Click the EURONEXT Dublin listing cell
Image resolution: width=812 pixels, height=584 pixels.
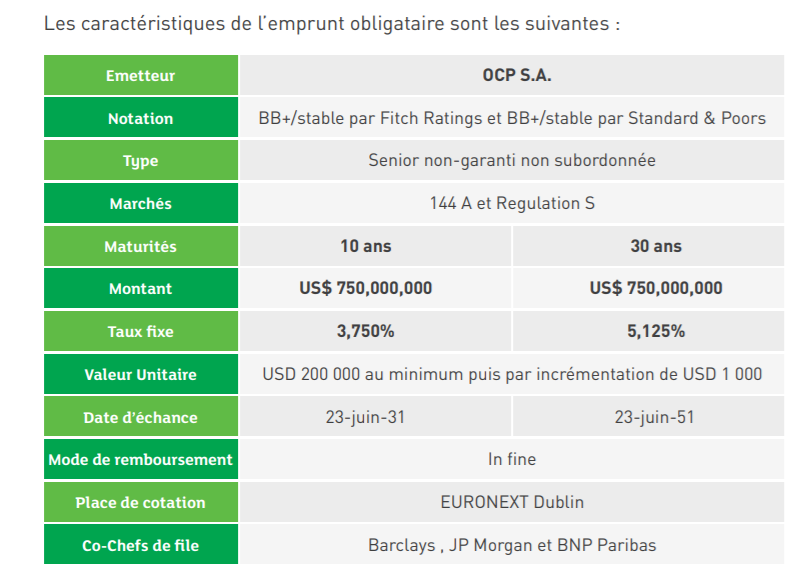coord(511,502)
